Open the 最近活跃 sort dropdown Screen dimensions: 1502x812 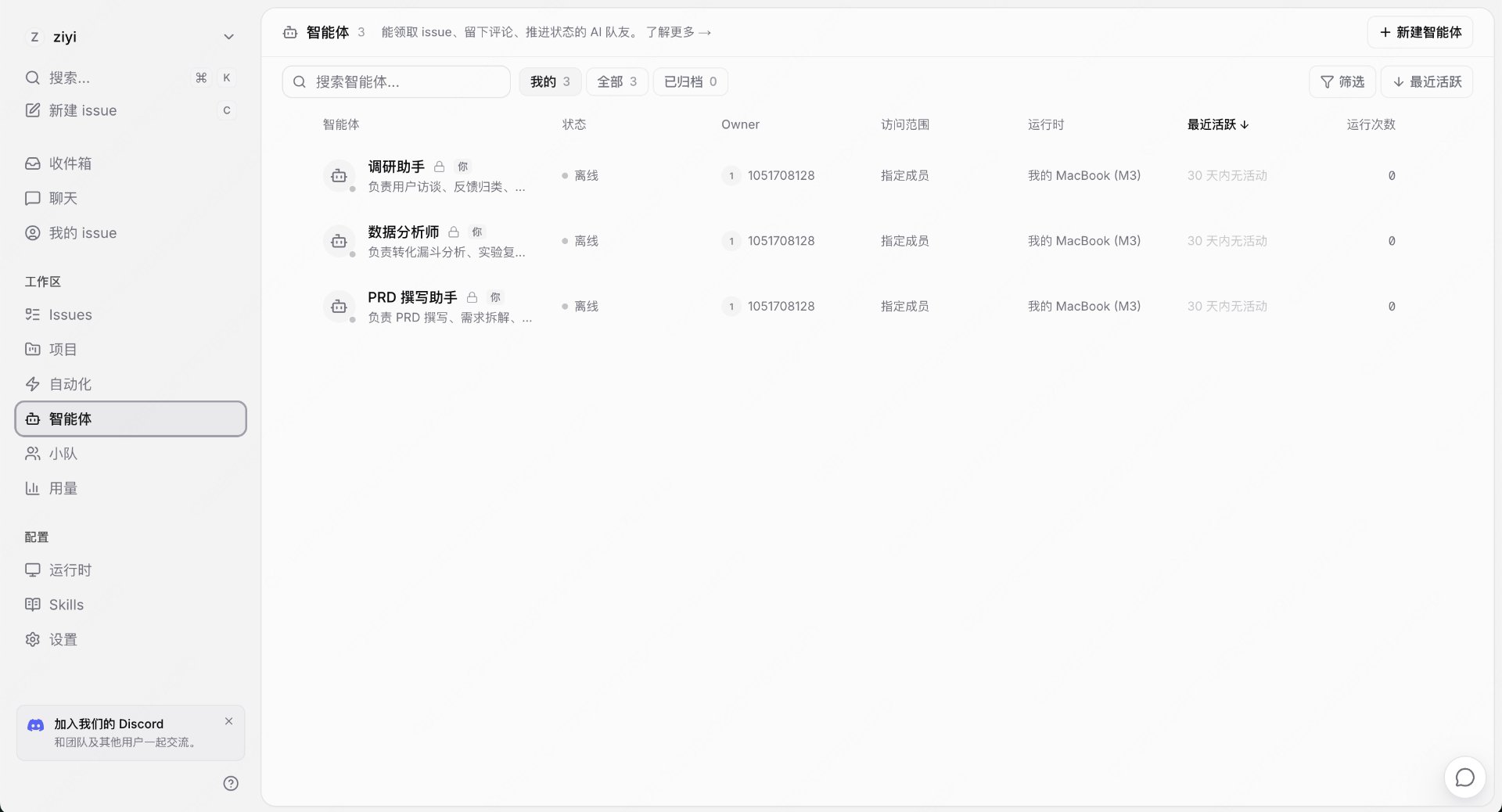(1427, 81)
